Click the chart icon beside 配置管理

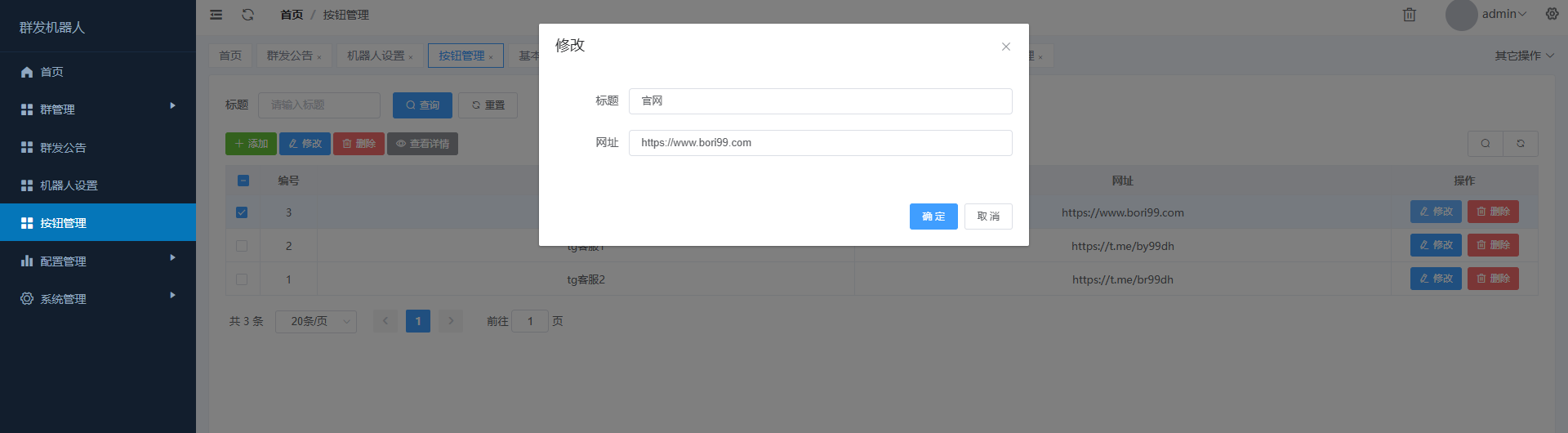[27, 261]
